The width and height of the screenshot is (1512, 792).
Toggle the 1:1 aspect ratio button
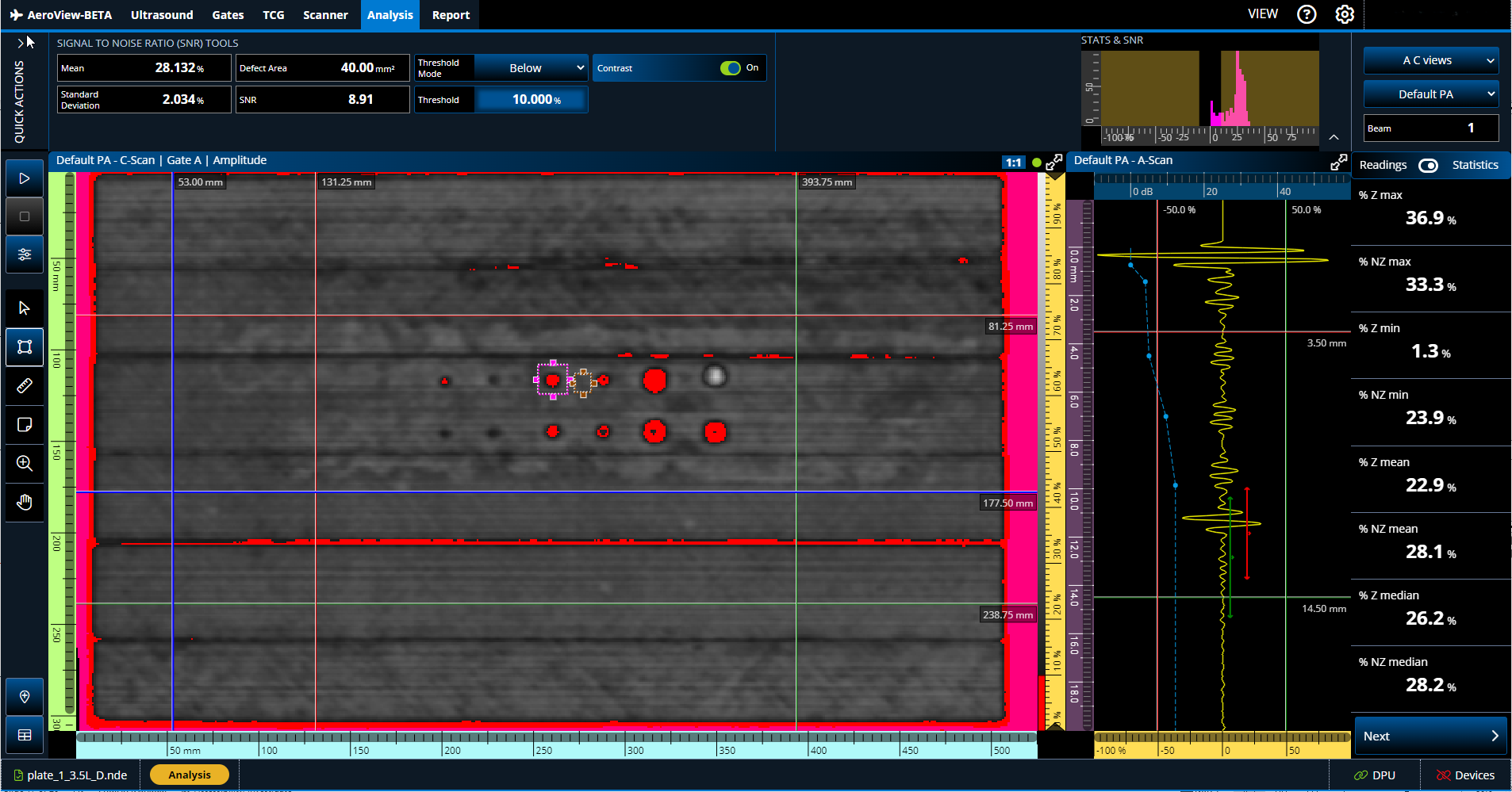point(1013,163)
